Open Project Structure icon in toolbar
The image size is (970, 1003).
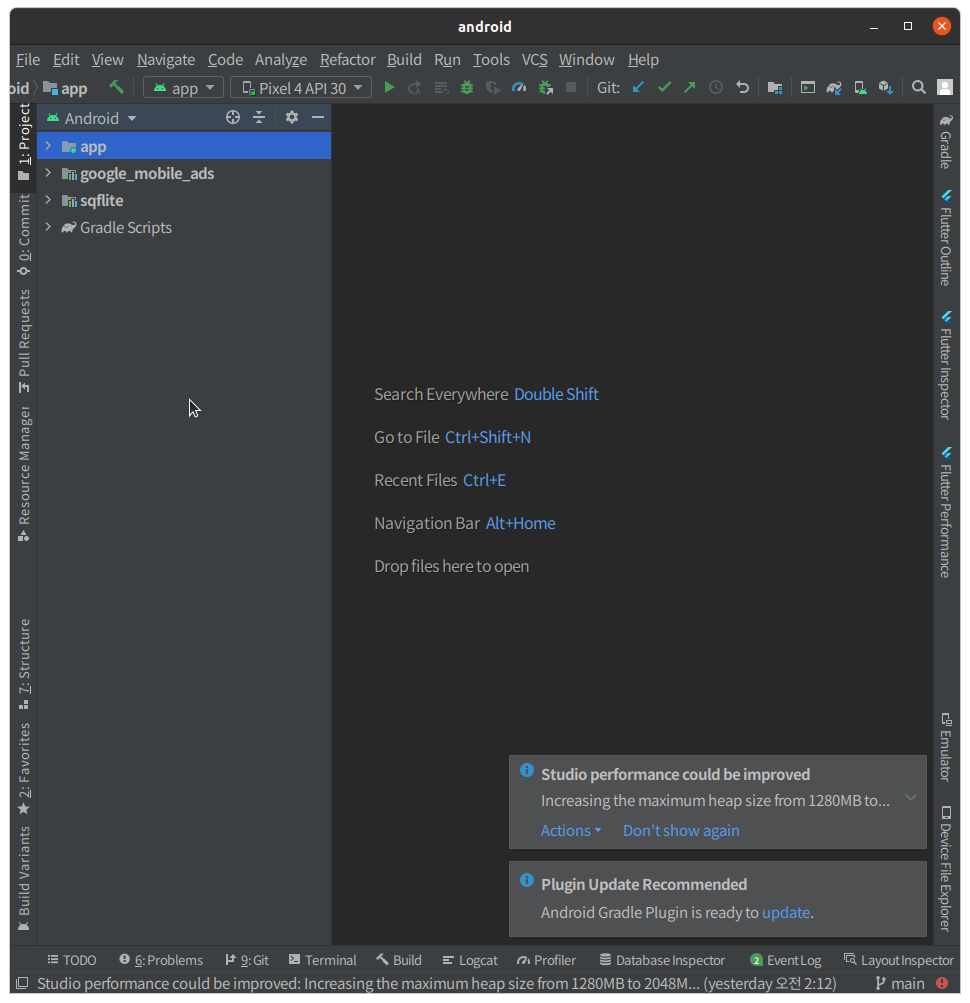tap(775, 88)
